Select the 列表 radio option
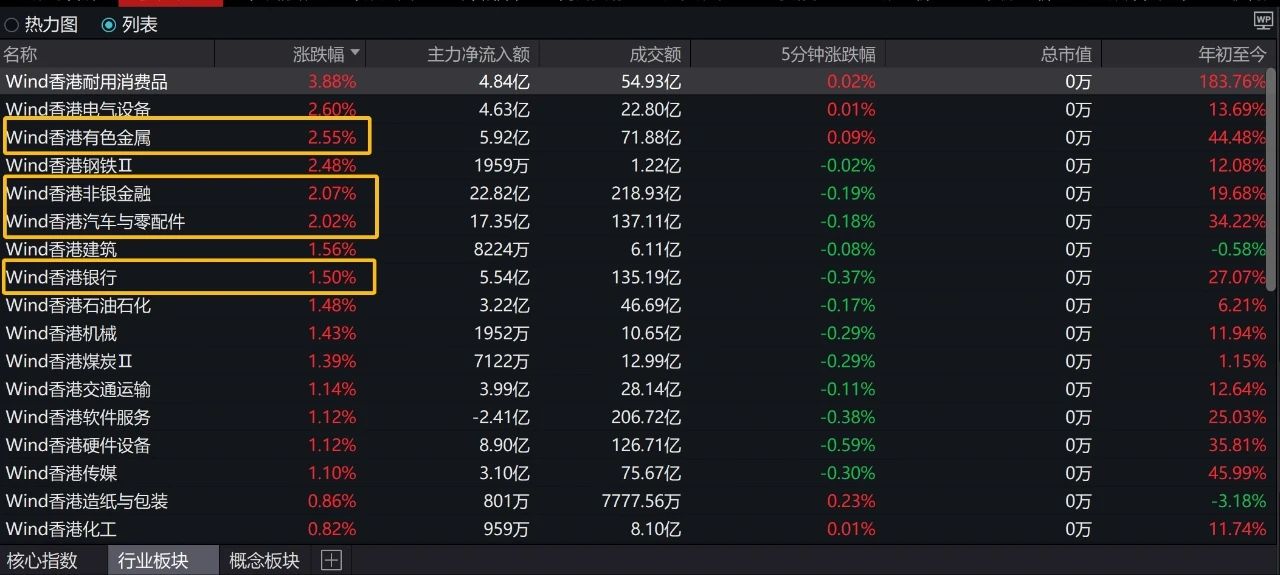Viewport: 1280px width, 575px height. (130, 24)
